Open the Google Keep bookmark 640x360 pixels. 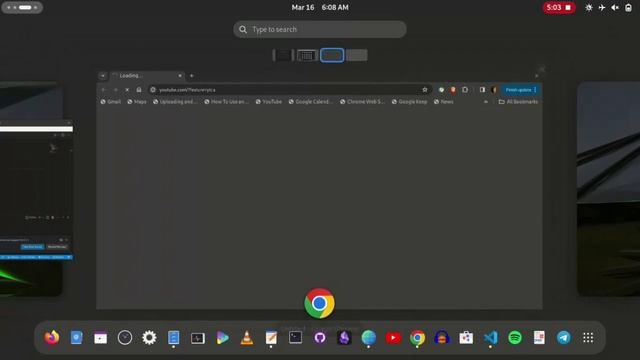(409, 102)
